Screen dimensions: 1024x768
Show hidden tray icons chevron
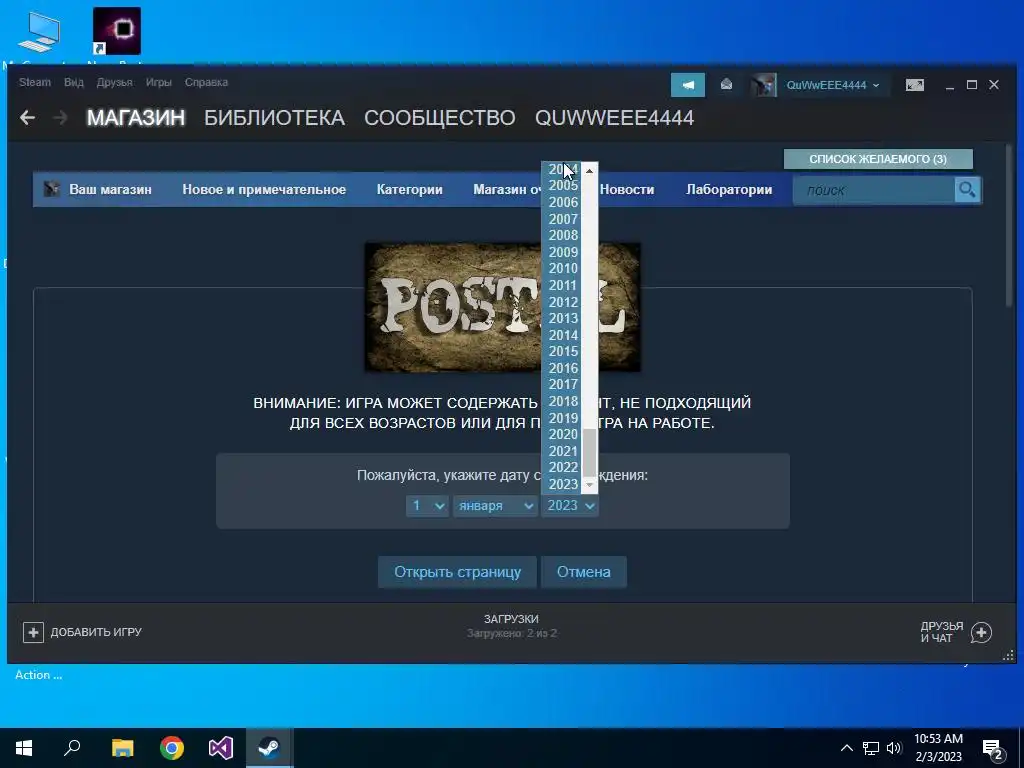[846, 748]
